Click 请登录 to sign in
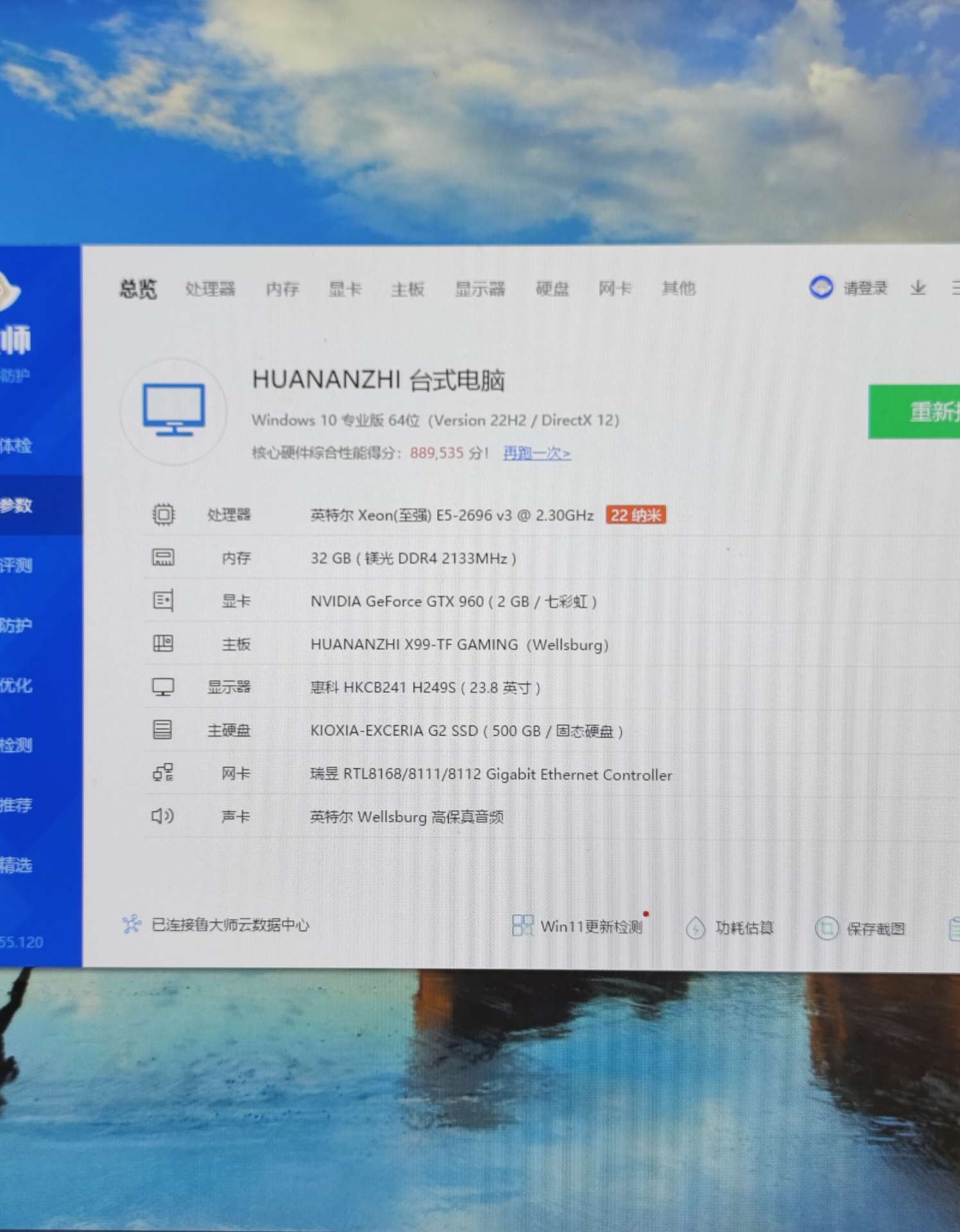Image resolution: width=960 pixels, height=1232 pixels. (865, 288)
